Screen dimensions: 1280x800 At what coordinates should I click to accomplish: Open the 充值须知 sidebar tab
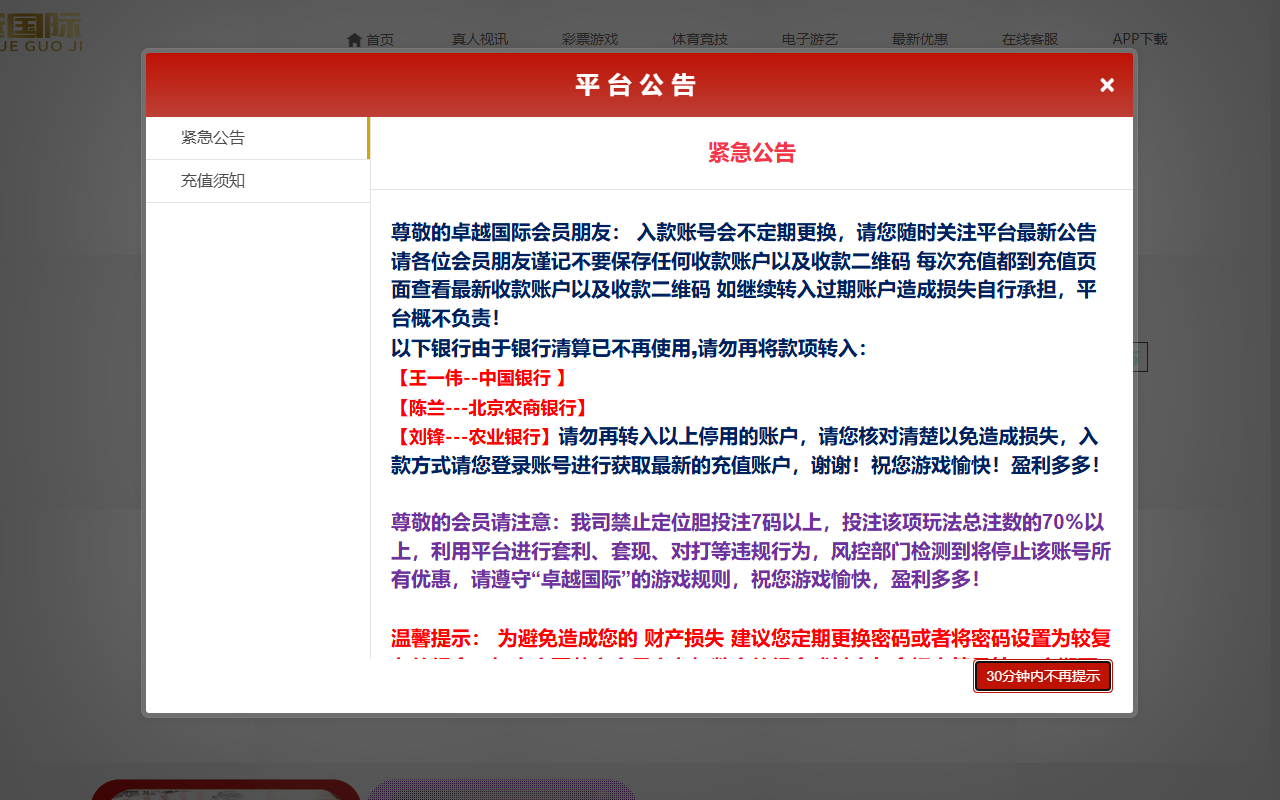pyautogui.click(x=257, y=181)
